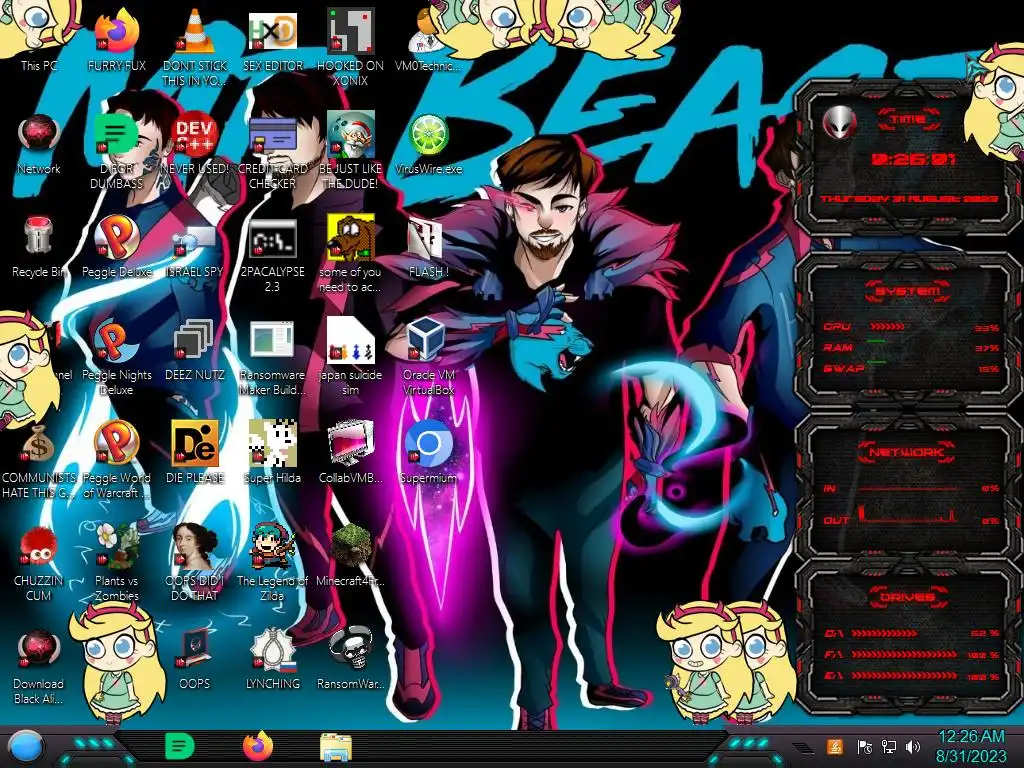Open the money bag desktop icon

pyautogui.click(x=39, y=460)
